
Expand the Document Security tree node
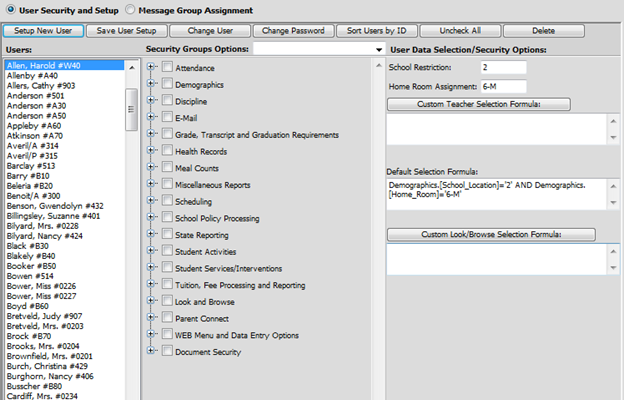pos(151,351)
